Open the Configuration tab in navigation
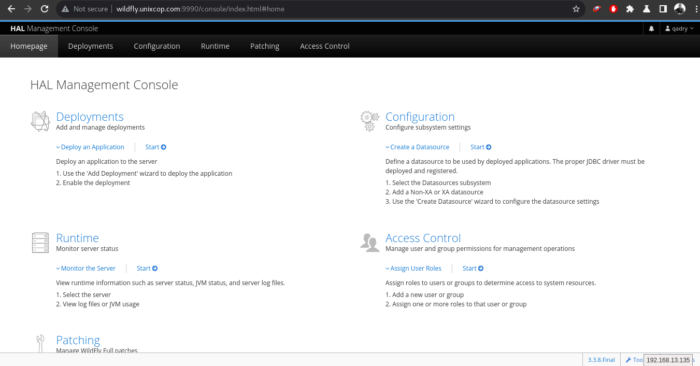 (157, 46)
